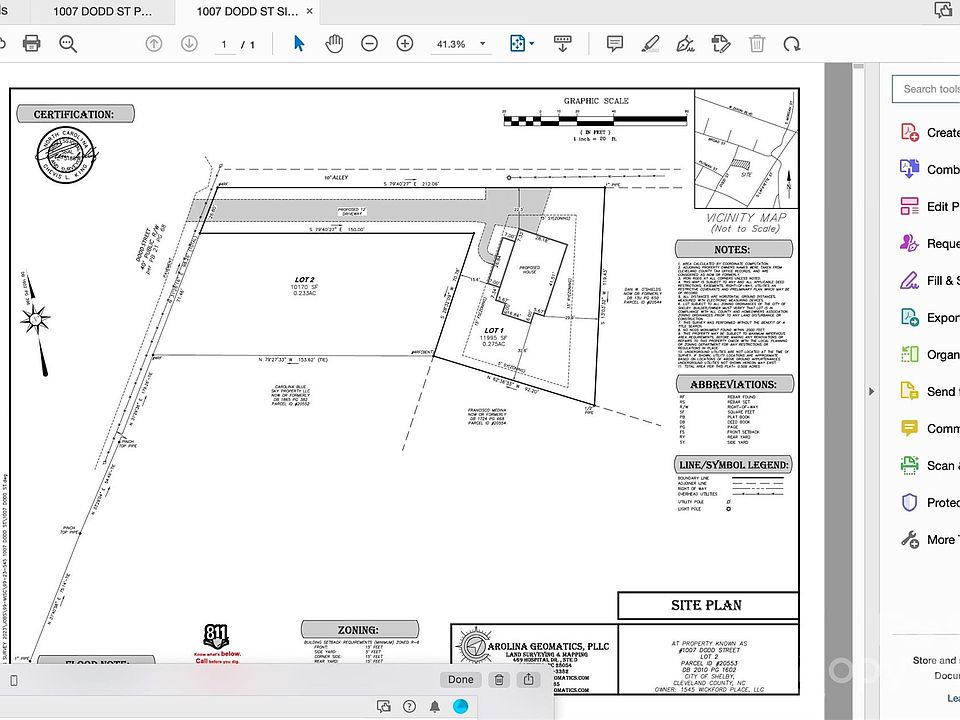Open the blue profile circle

point(460,707)
